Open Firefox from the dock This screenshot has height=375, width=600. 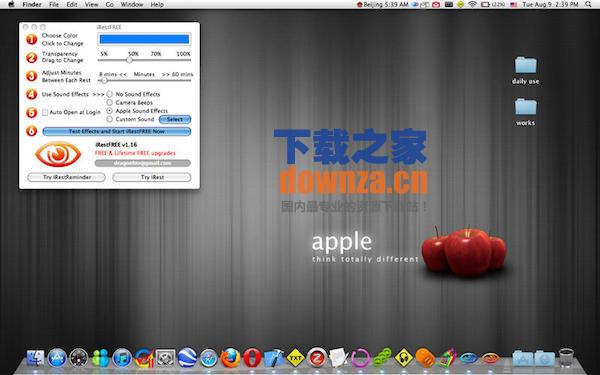(x=230, y=358)
